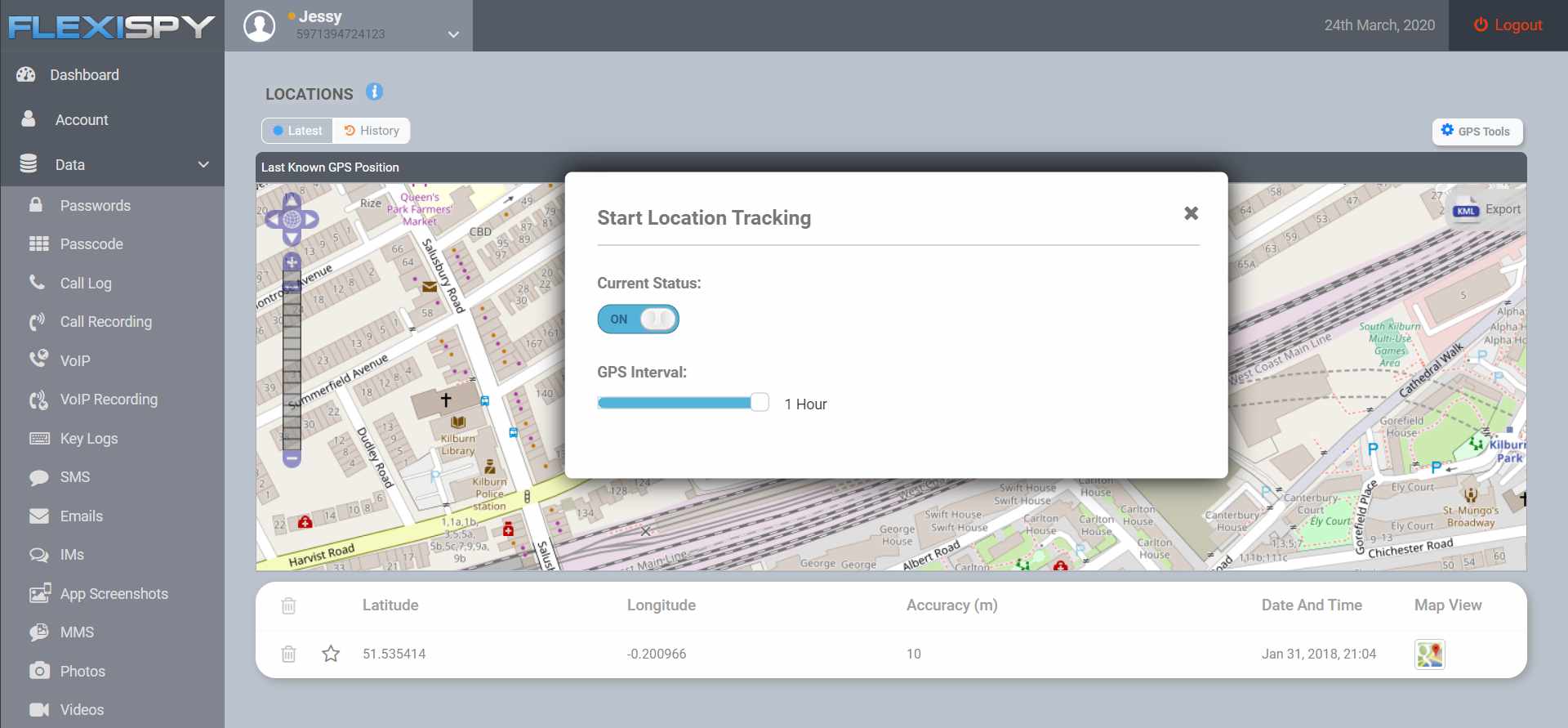Image resolution: width=1568 pixels, height=728 pixels.
Task: Click the delete trash icon in table header
Action: [x=288, y=605]
